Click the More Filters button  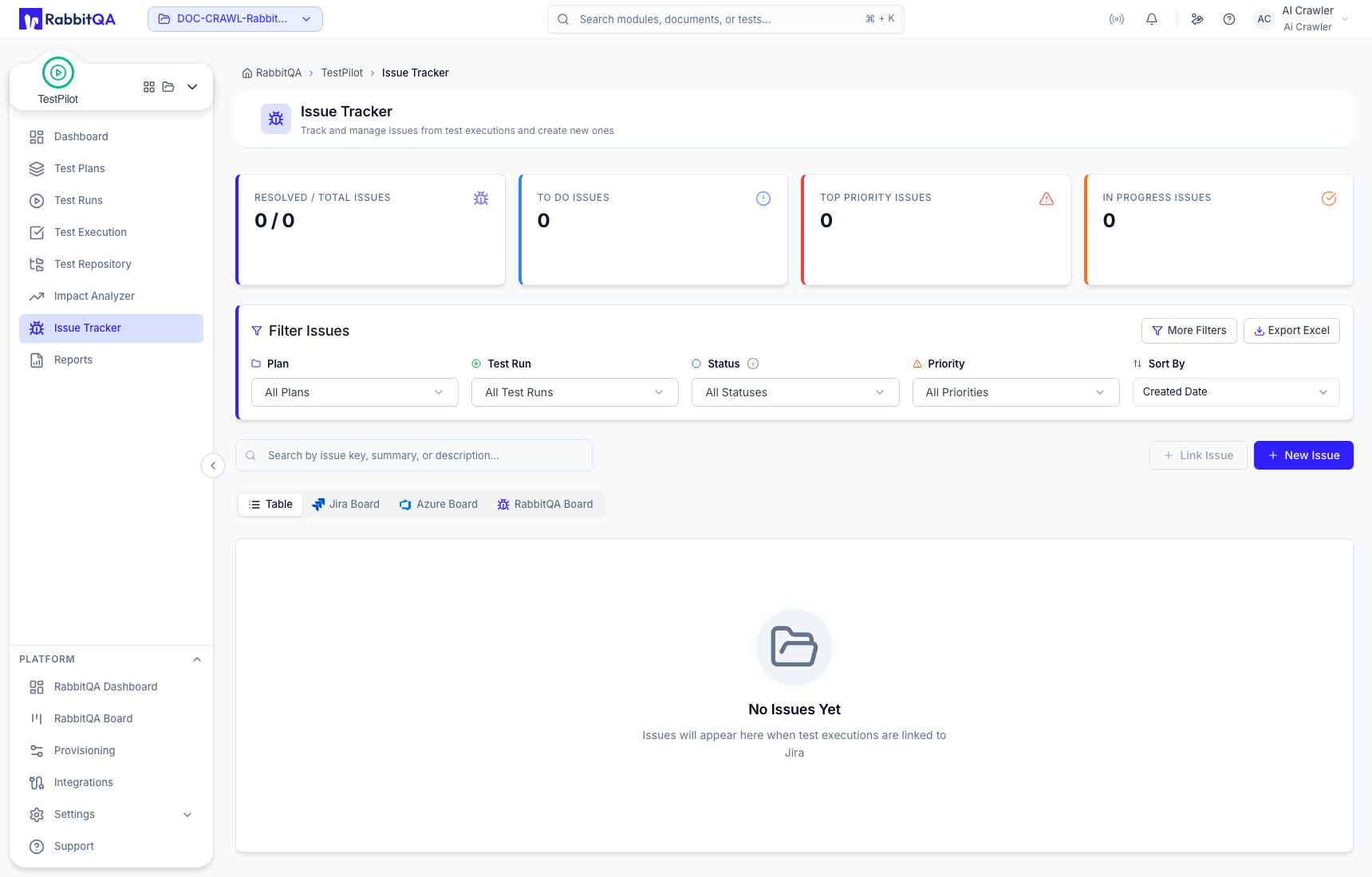point(1189,331)
